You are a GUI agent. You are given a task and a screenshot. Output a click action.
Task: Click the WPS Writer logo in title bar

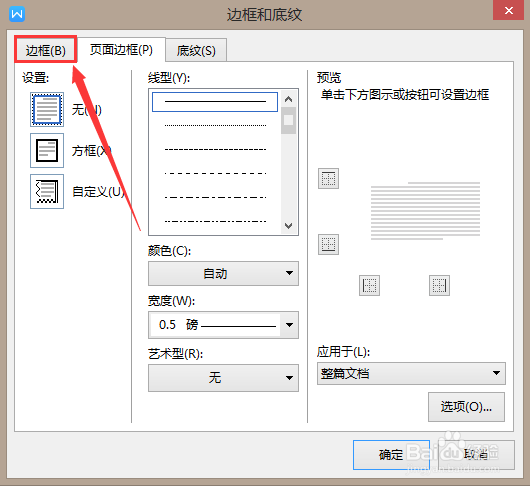[17, 14]
